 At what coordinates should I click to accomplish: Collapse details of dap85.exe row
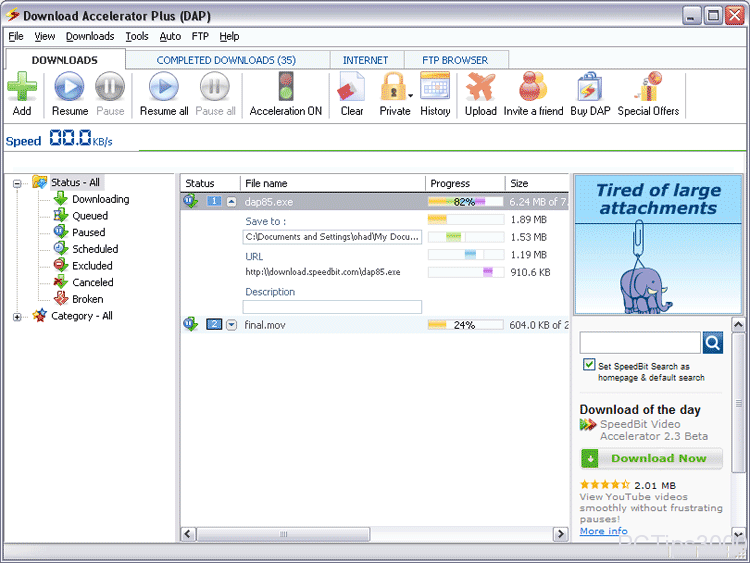point(232,201)
